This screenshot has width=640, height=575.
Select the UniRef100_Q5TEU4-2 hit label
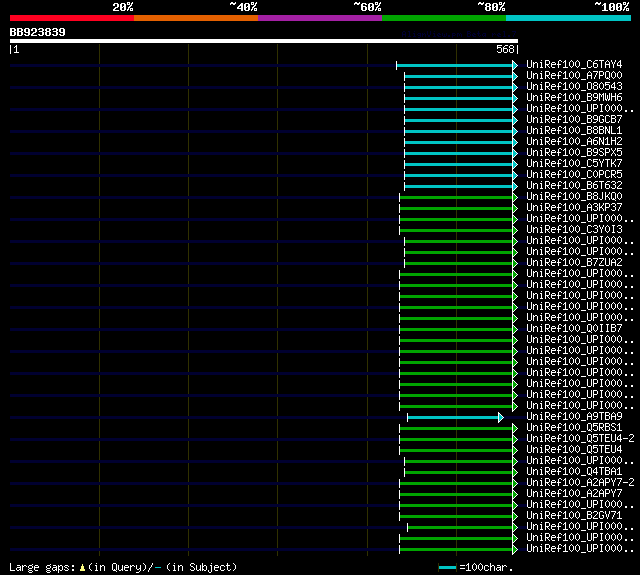pyautogui.click(x=580, y=439)
